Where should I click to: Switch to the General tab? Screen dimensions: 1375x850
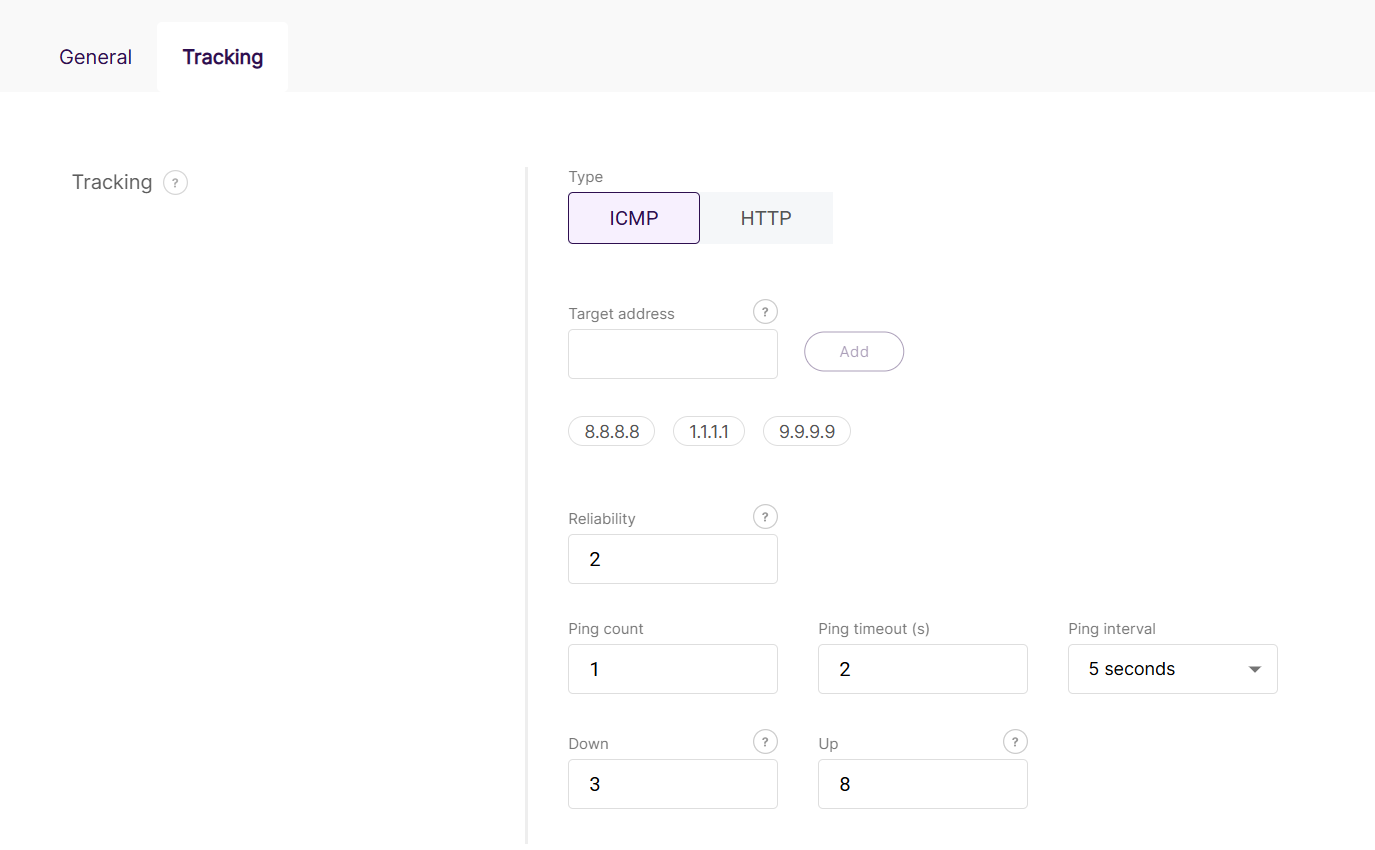click(95, 57)
